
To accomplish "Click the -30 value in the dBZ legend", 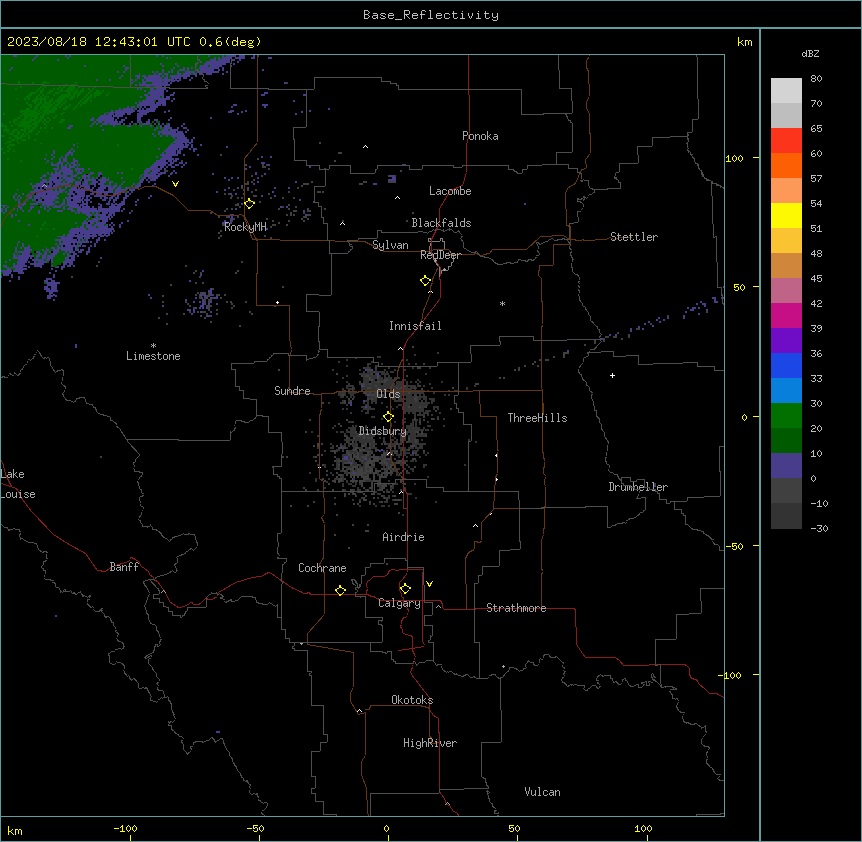I will click(x=819, y=528).
